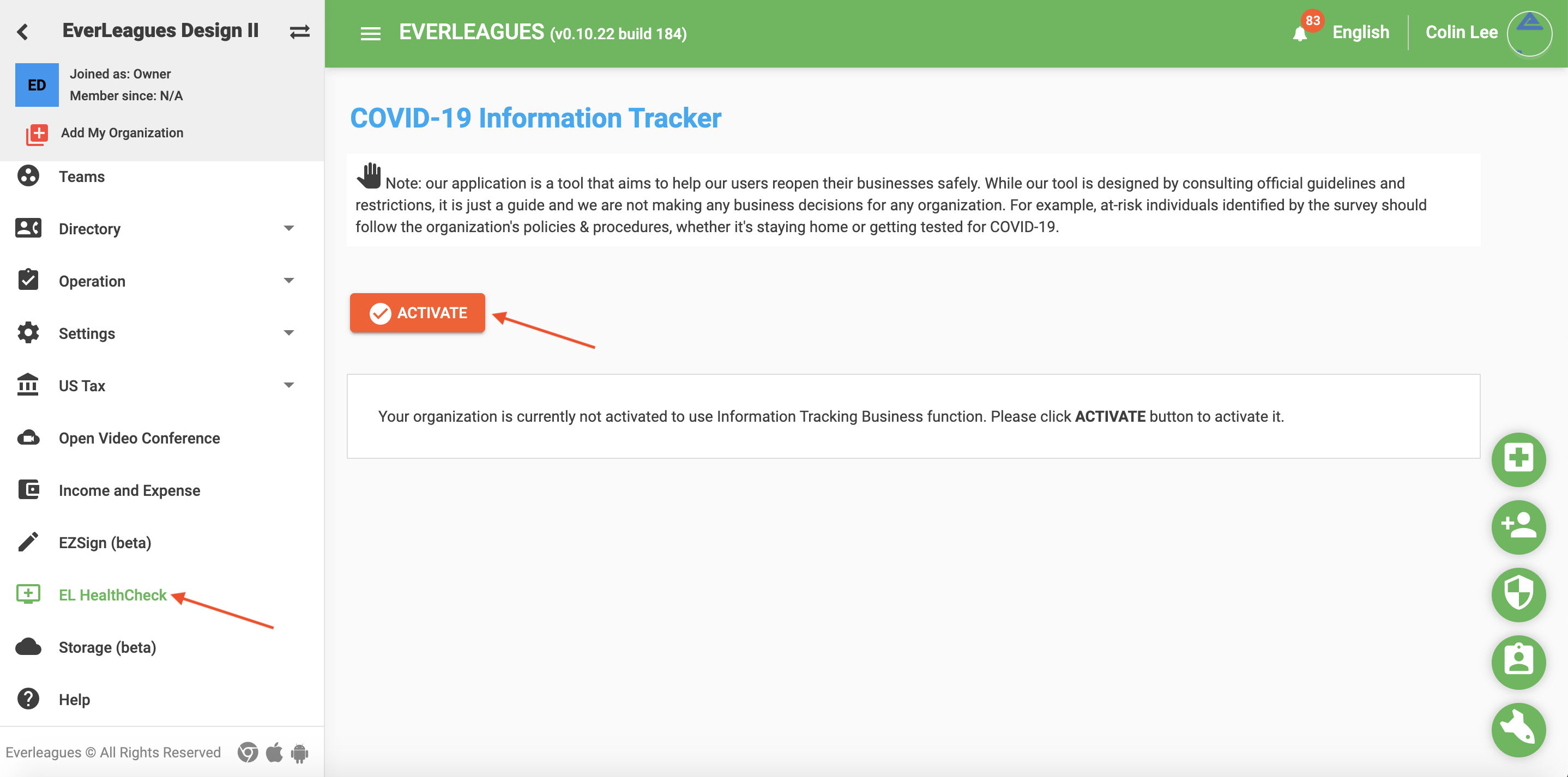Open the Teams menu item
Image resolution: width=1568 pixels, height=777 pixels.
coord(82,177)
